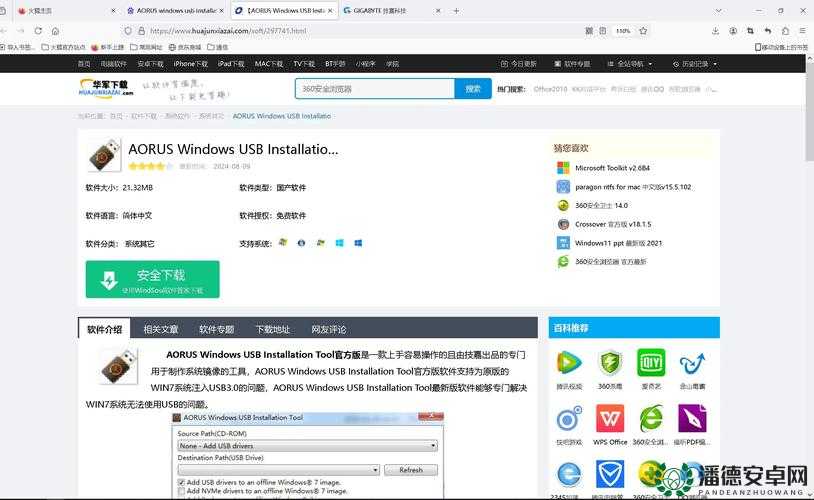This screenshot has height=500, width=814.
Task: Open the browser hamburger menu
Action: click(803, 31)
